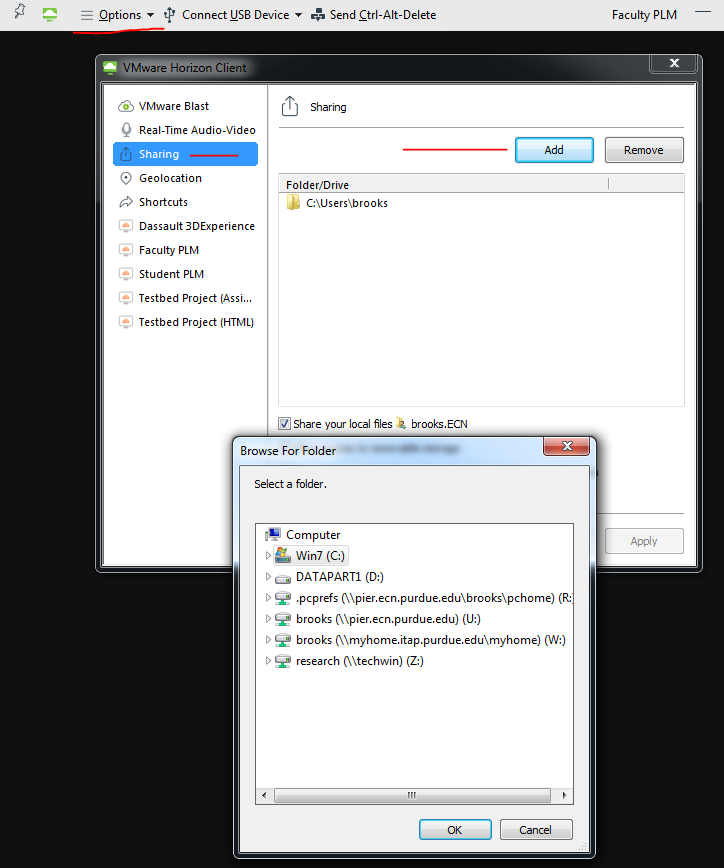Select the Geolocation pin item
The width and height of the screenshot is (724, 868).
[x=126, y=178]
